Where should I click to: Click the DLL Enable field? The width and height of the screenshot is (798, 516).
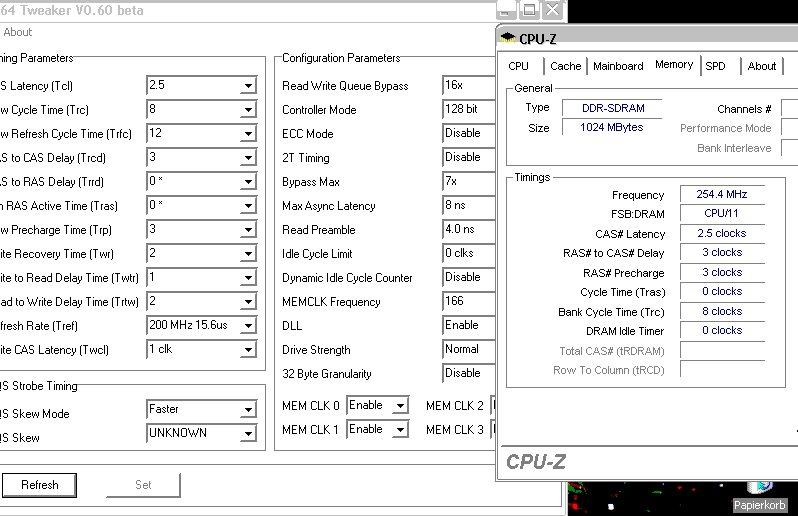(x=469, y=325)
